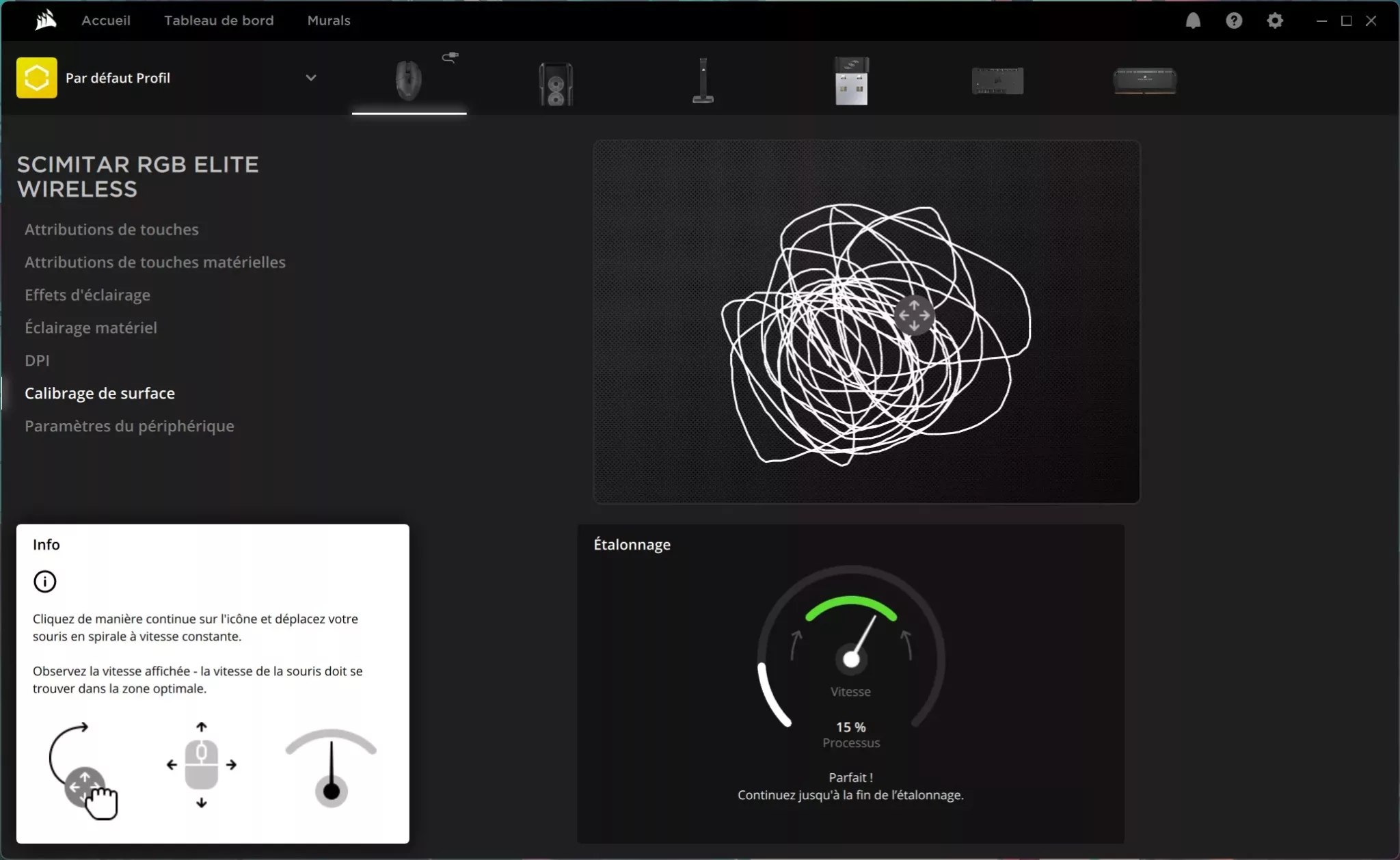Screen dimensions: 1400x860
Task: Select the Scimitar mouse device icon
Action: [409, 81]
